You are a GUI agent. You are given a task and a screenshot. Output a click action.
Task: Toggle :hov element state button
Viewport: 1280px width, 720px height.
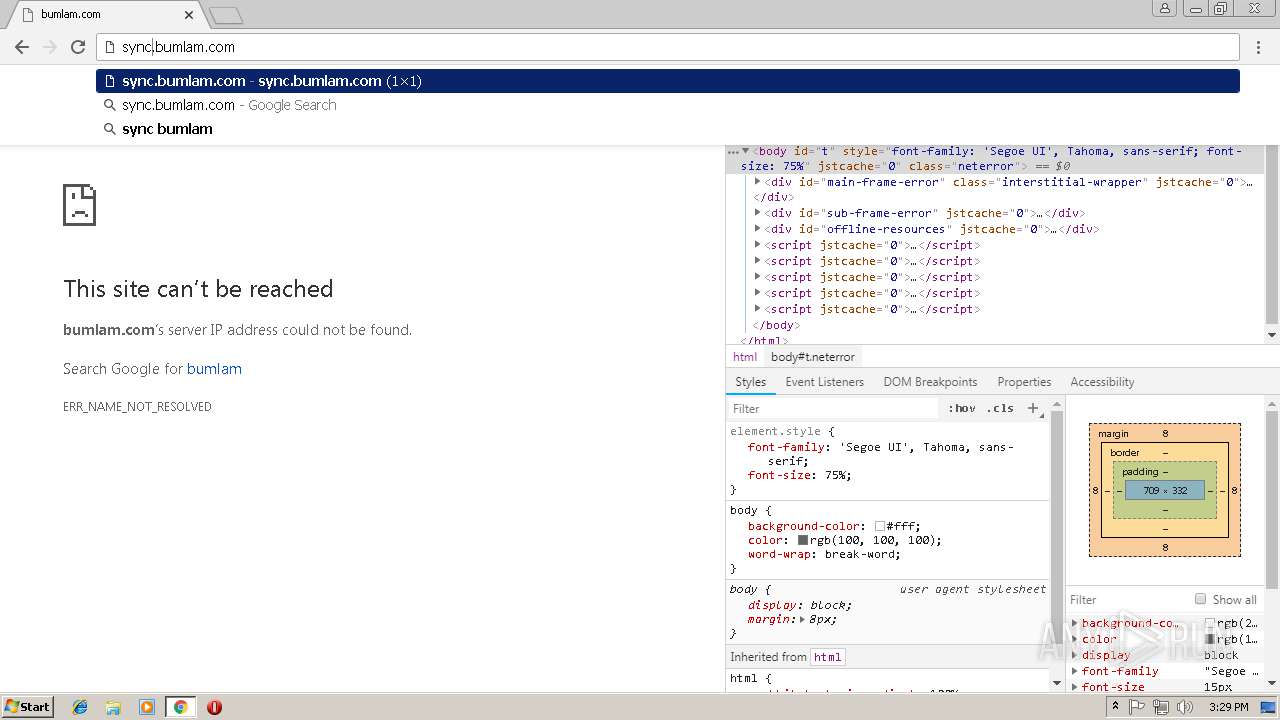(962, 408)
